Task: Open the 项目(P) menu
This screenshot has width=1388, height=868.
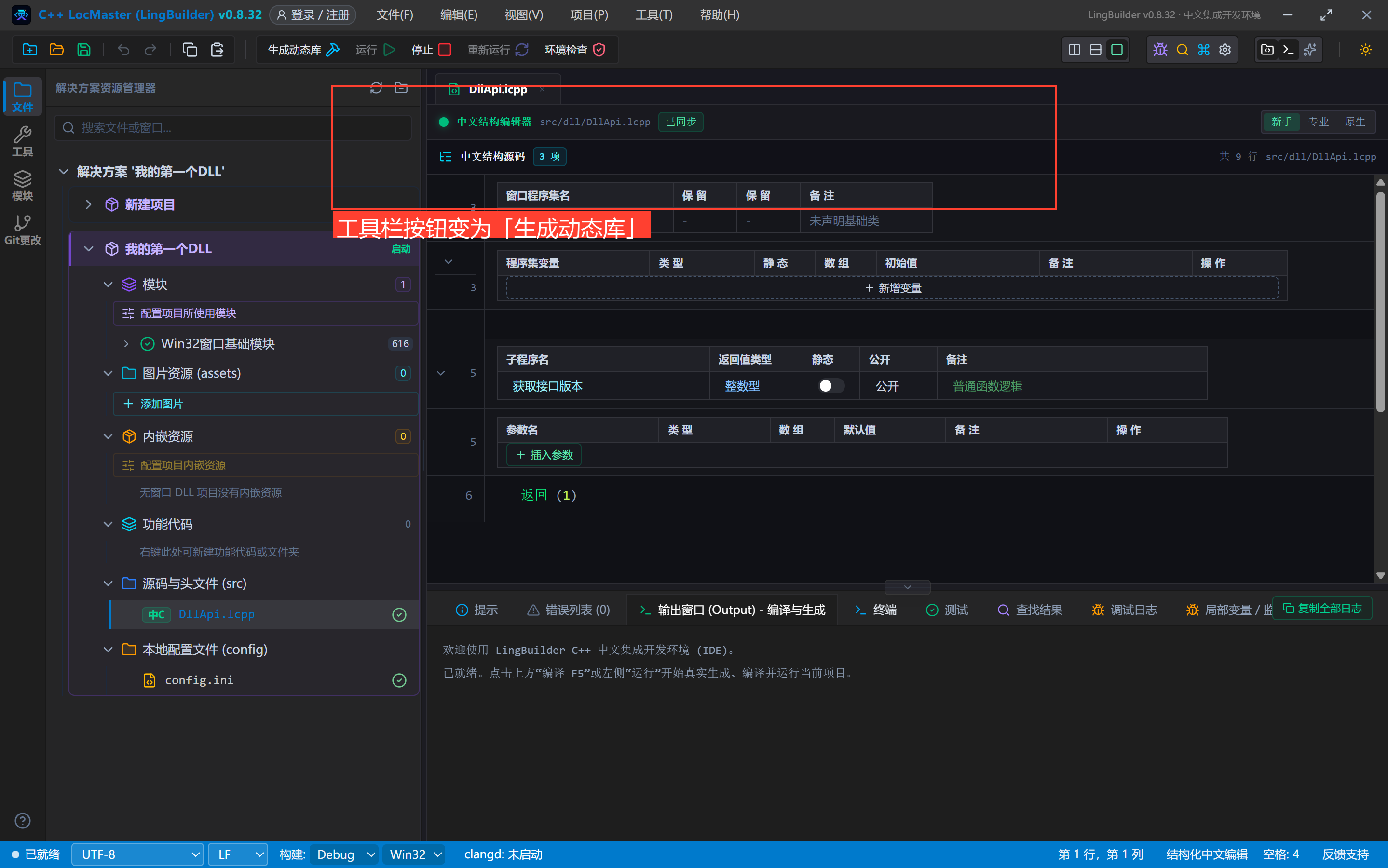Action: (589, 15)
